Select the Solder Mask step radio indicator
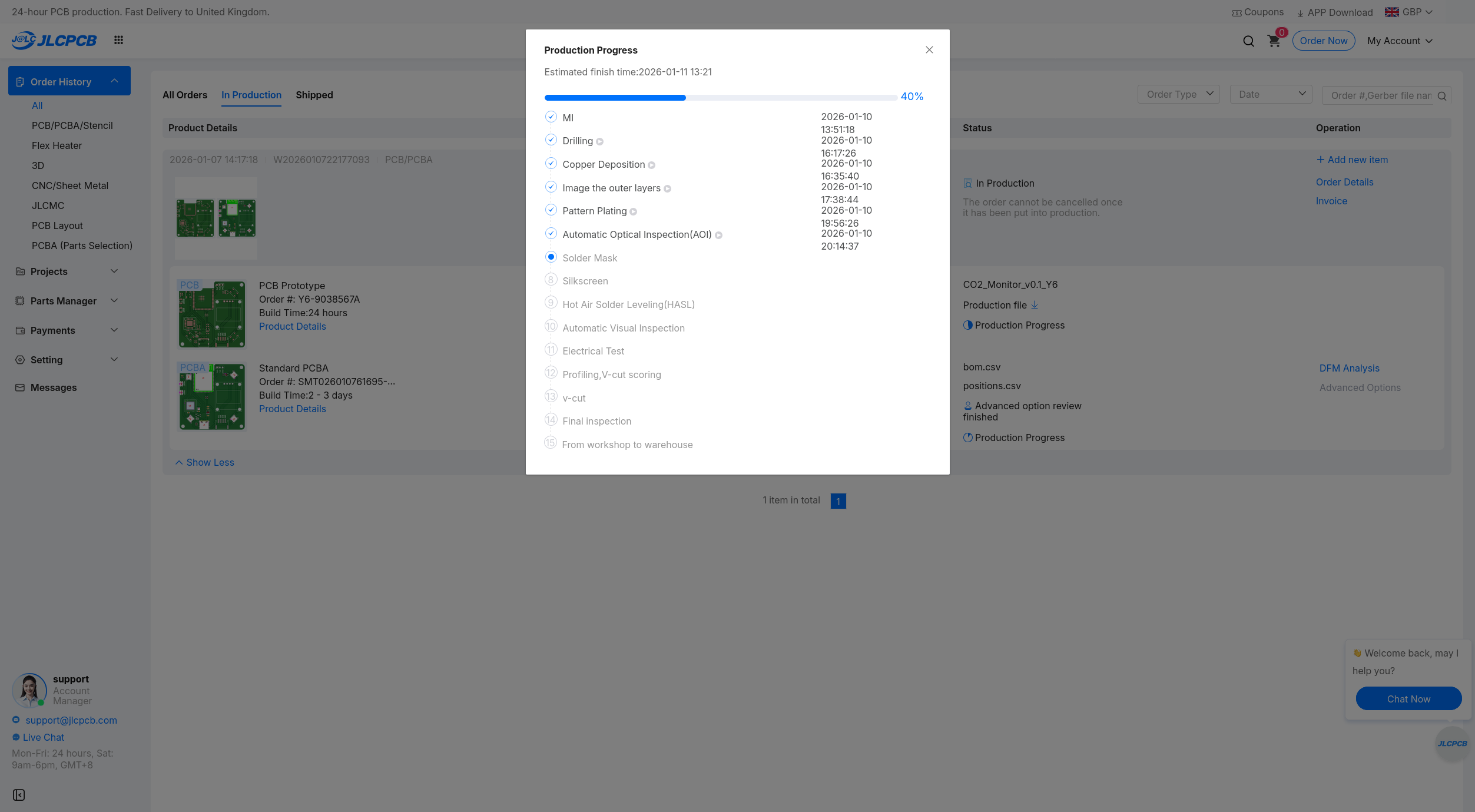Viewport: 1475px width, 812px height. 551,257
